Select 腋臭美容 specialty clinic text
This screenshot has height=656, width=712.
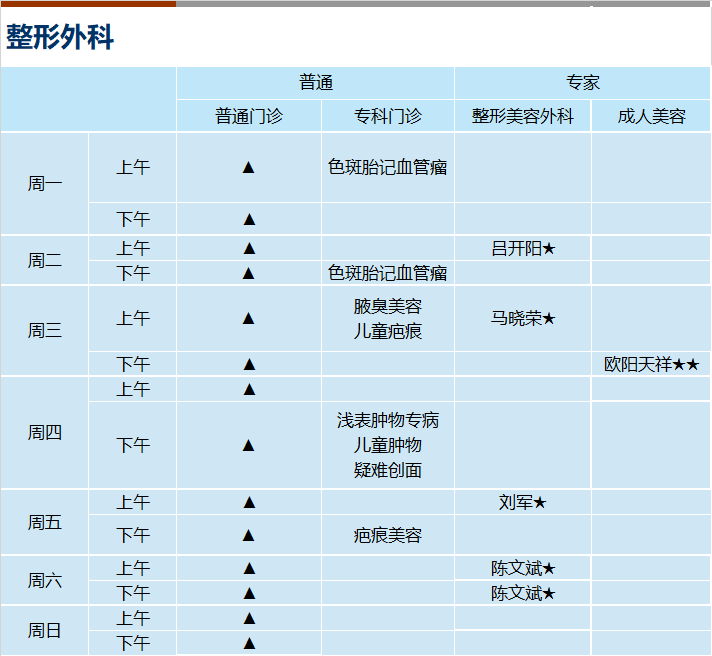tap(388, 306)
